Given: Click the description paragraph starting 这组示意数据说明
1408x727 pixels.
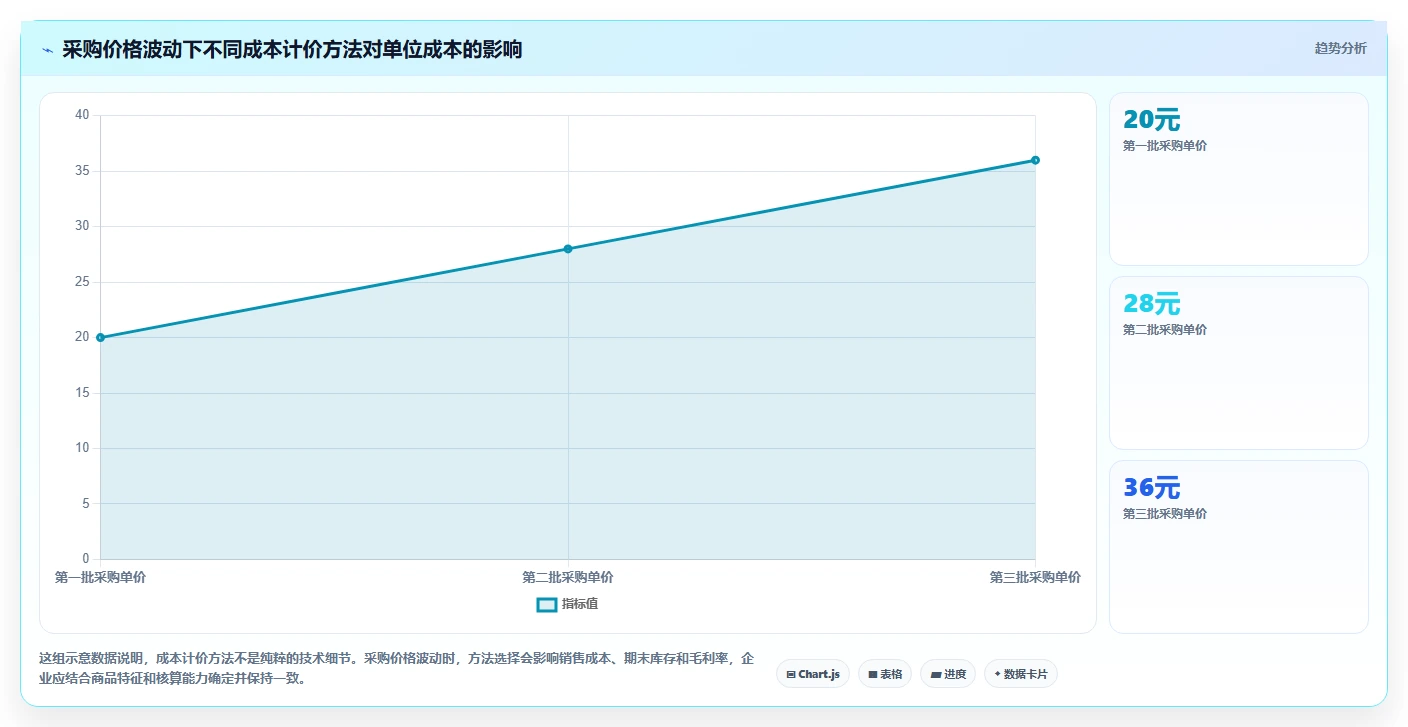Looking at the screenshot, I should (397, 668).
